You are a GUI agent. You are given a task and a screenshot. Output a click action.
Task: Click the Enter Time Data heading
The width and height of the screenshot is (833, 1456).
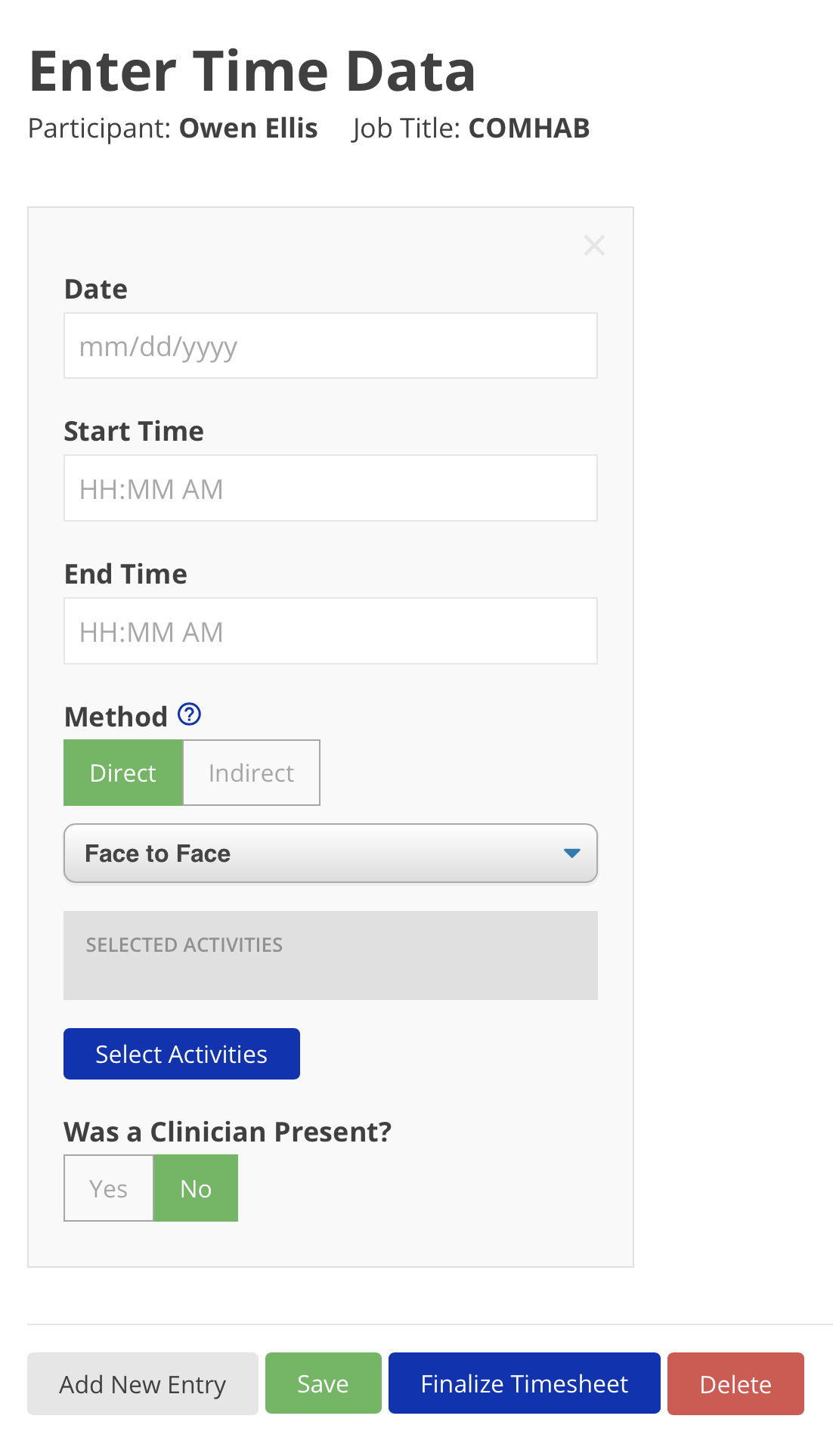[x=252, y=72]
